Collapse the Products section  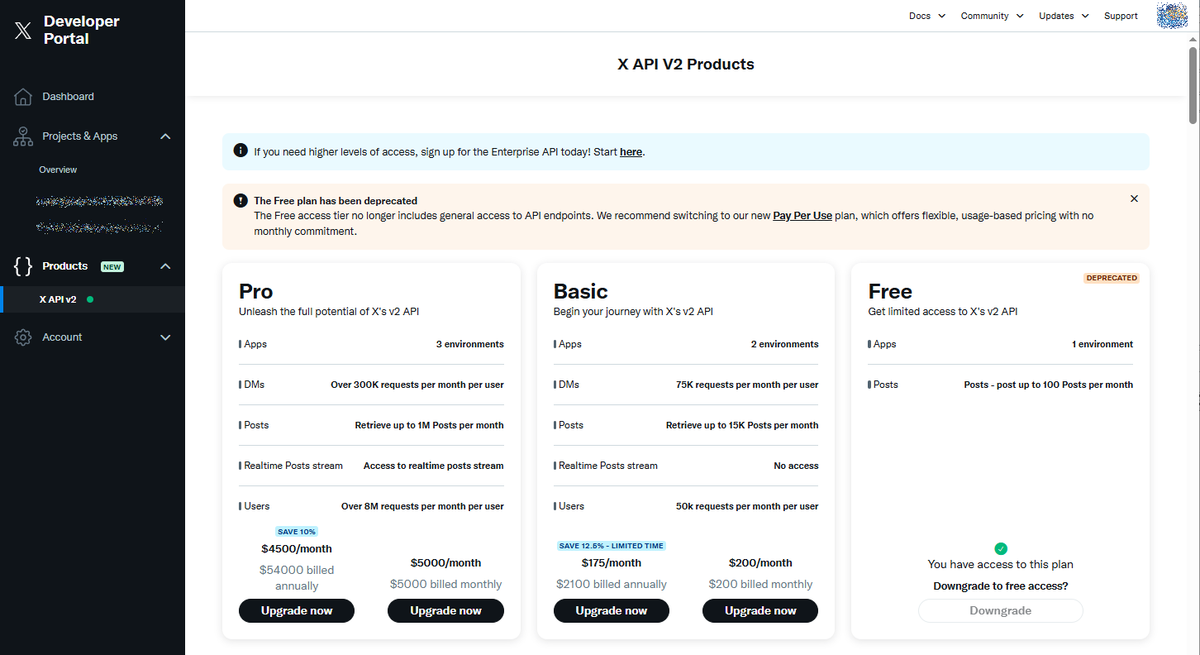click(x=166, y=266)
